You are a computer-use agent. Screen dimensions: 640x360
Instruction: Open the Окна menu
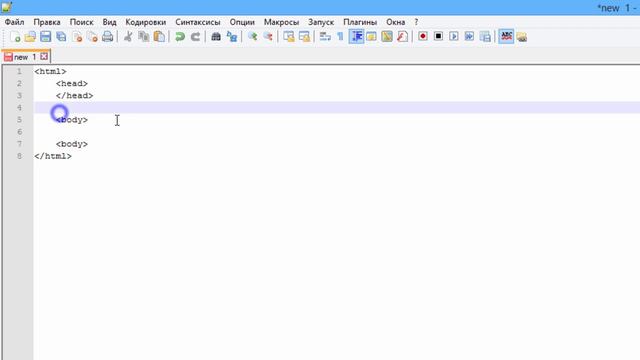[x=396, y=22]
